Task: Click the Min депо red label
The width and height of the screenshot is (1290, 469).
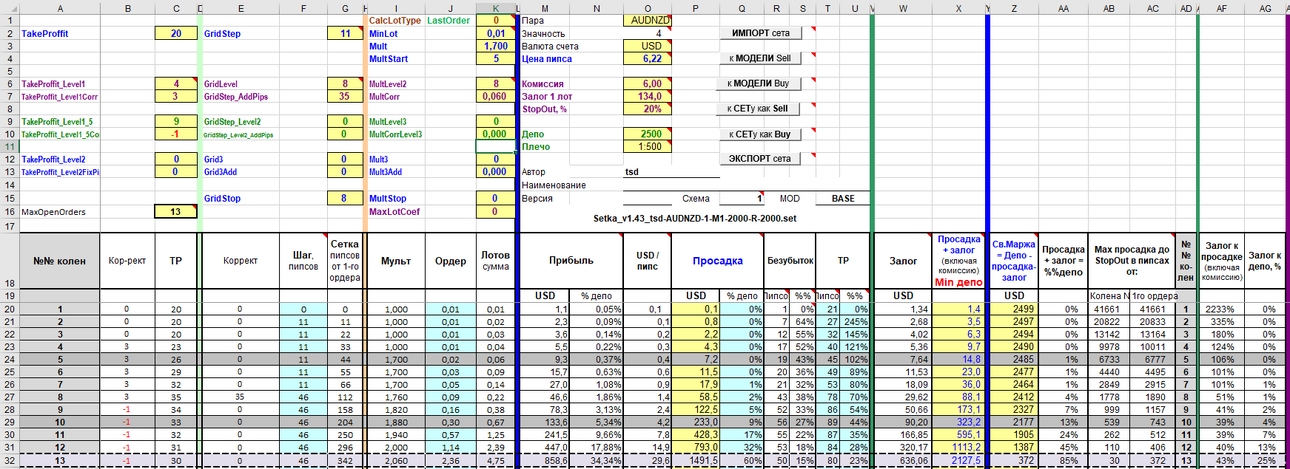Action: click(958, 282)
